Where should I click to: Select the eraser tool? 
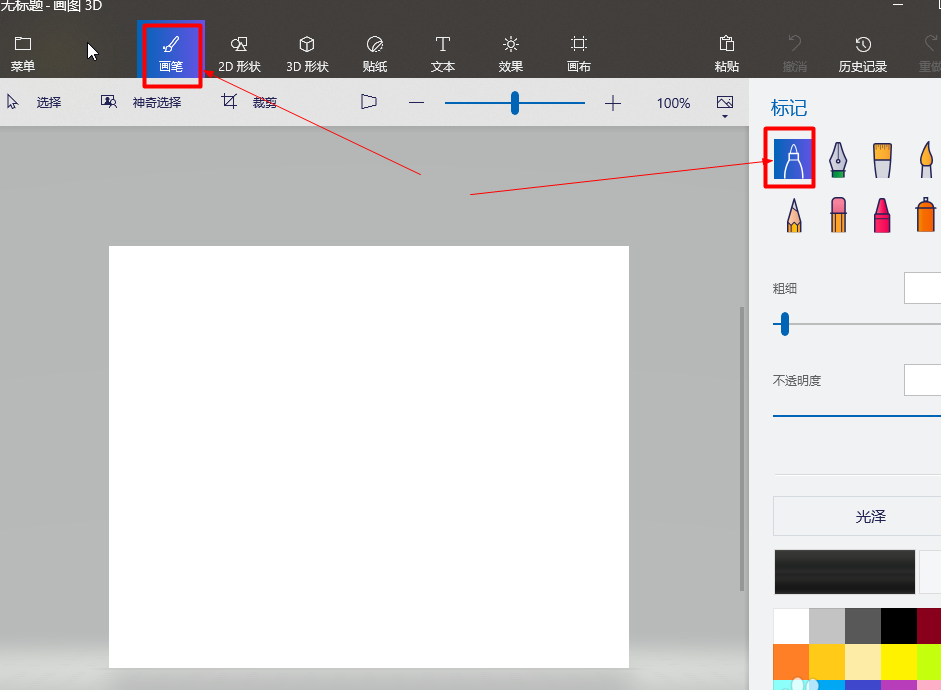tap(838, 215)
